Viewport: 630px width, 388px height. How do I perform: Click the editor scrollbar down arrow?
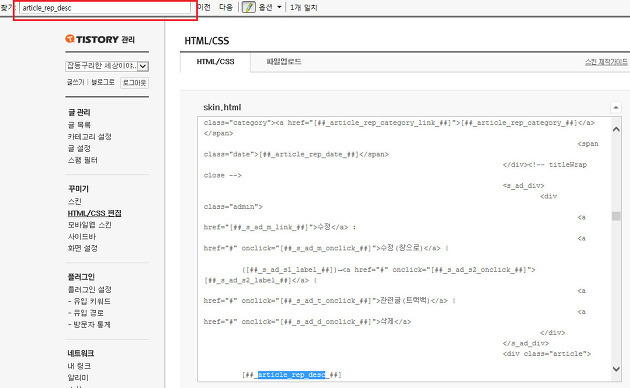616,368
